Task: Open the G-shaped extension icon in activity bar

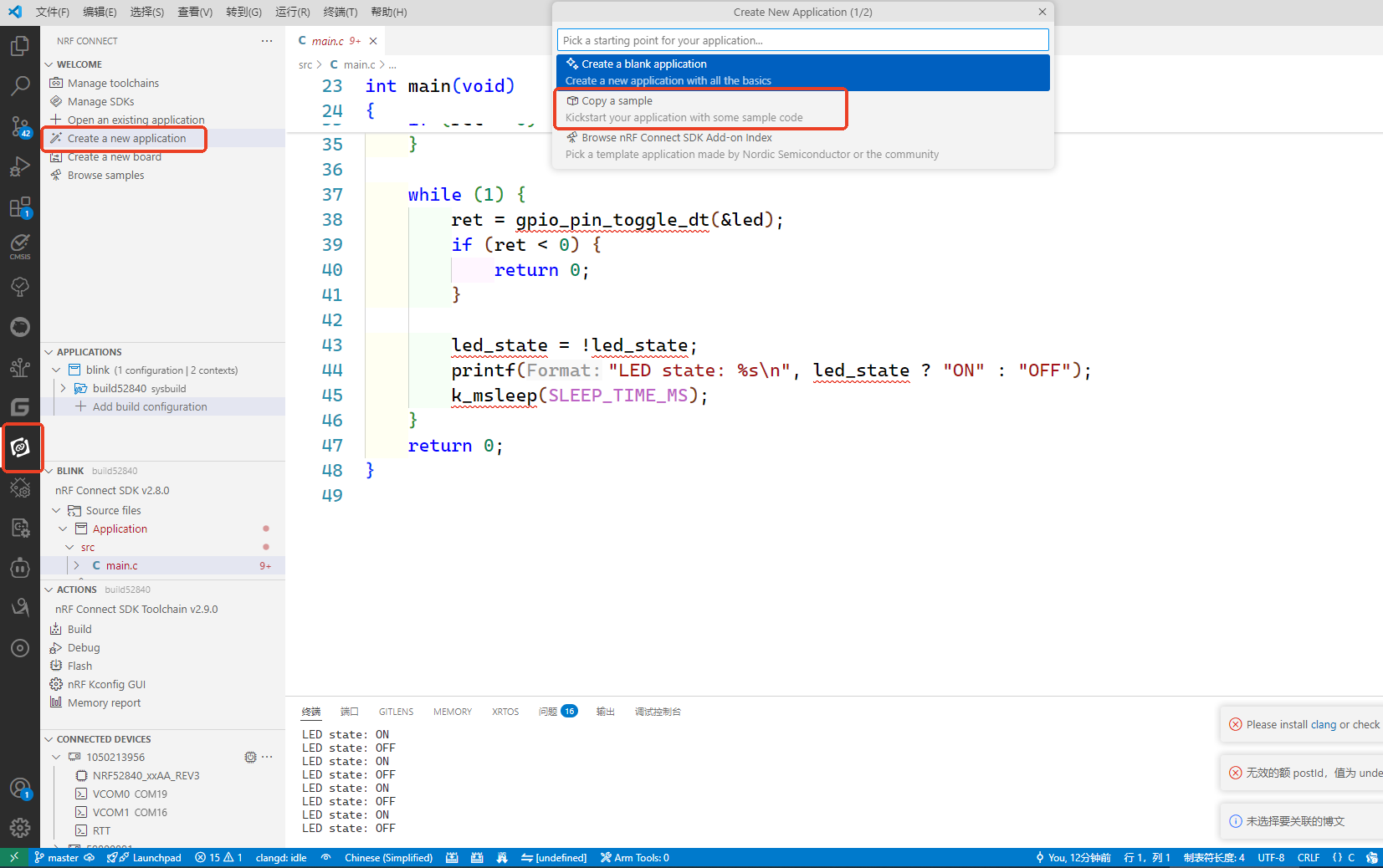Action: (x=20, y=407)
